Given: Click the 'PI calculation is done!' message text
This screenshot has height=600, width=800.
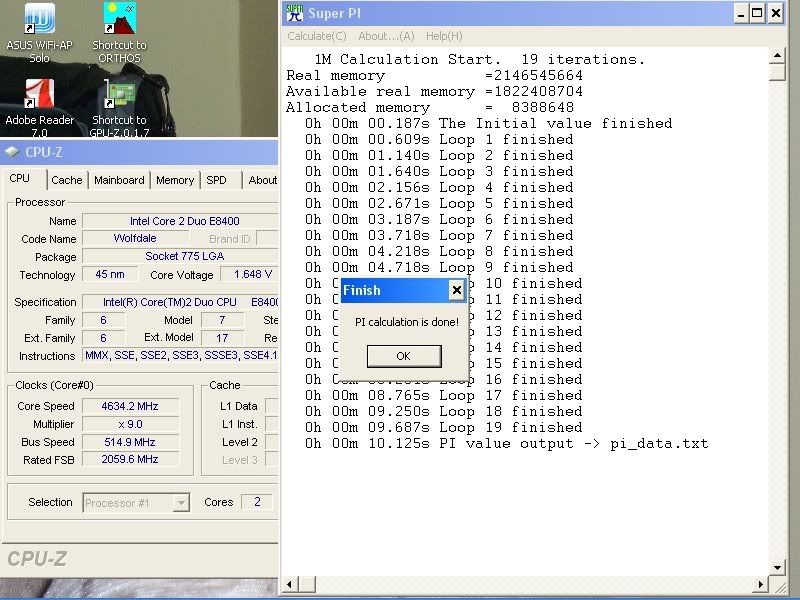Looking at the screenshot, I should [x=407, y=322].
